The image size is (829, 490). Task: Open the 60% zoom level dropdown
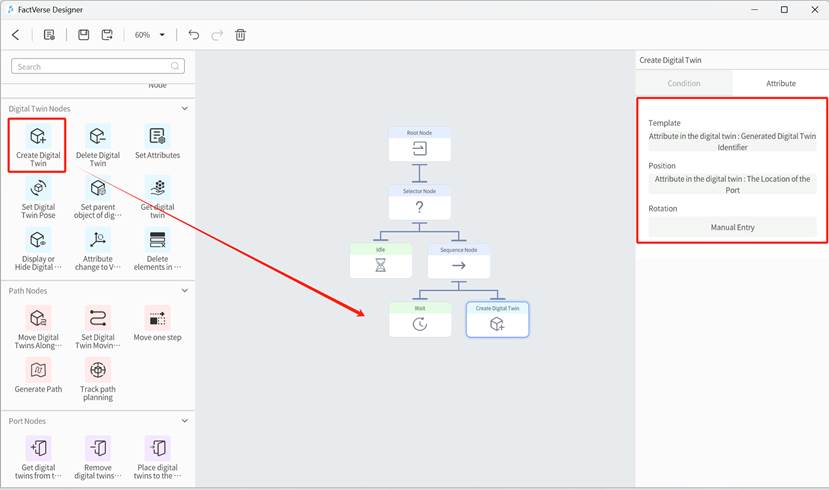(x=150, y=35)
